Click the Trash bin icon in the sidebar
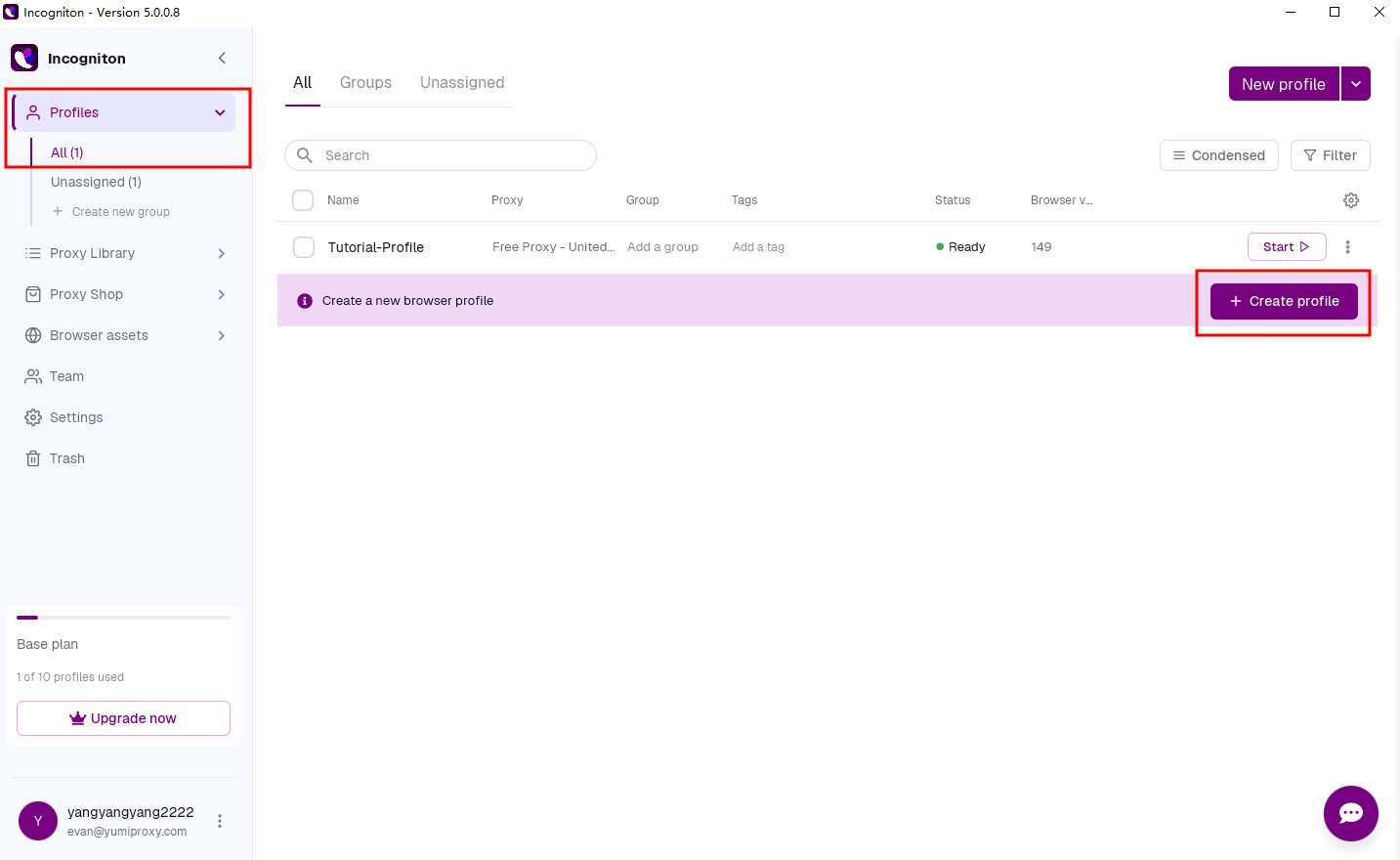 [33, 458]
